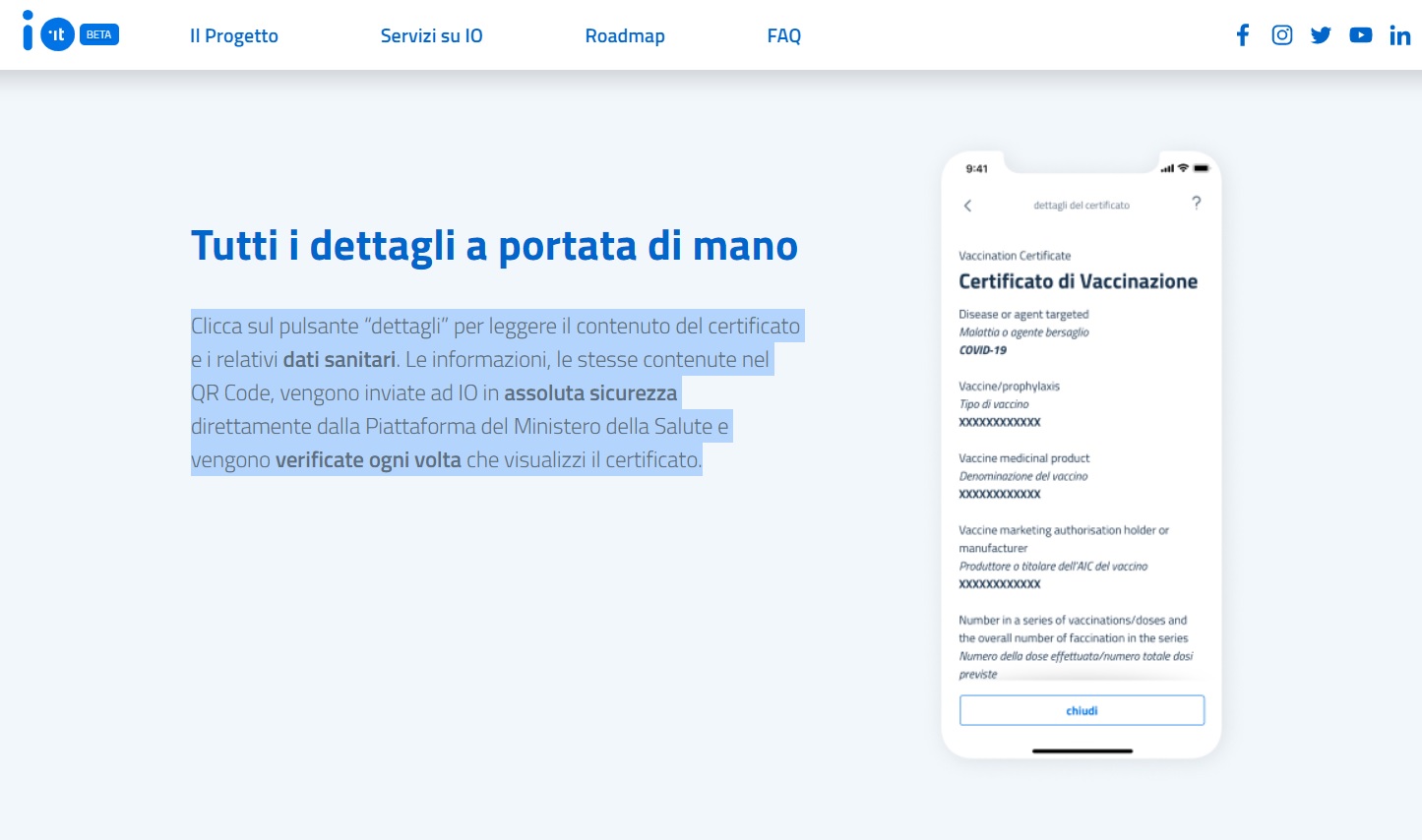1422x840 pixels.
Task: Click "Disease or agent targeted" label
Action: coord(1023,315)
